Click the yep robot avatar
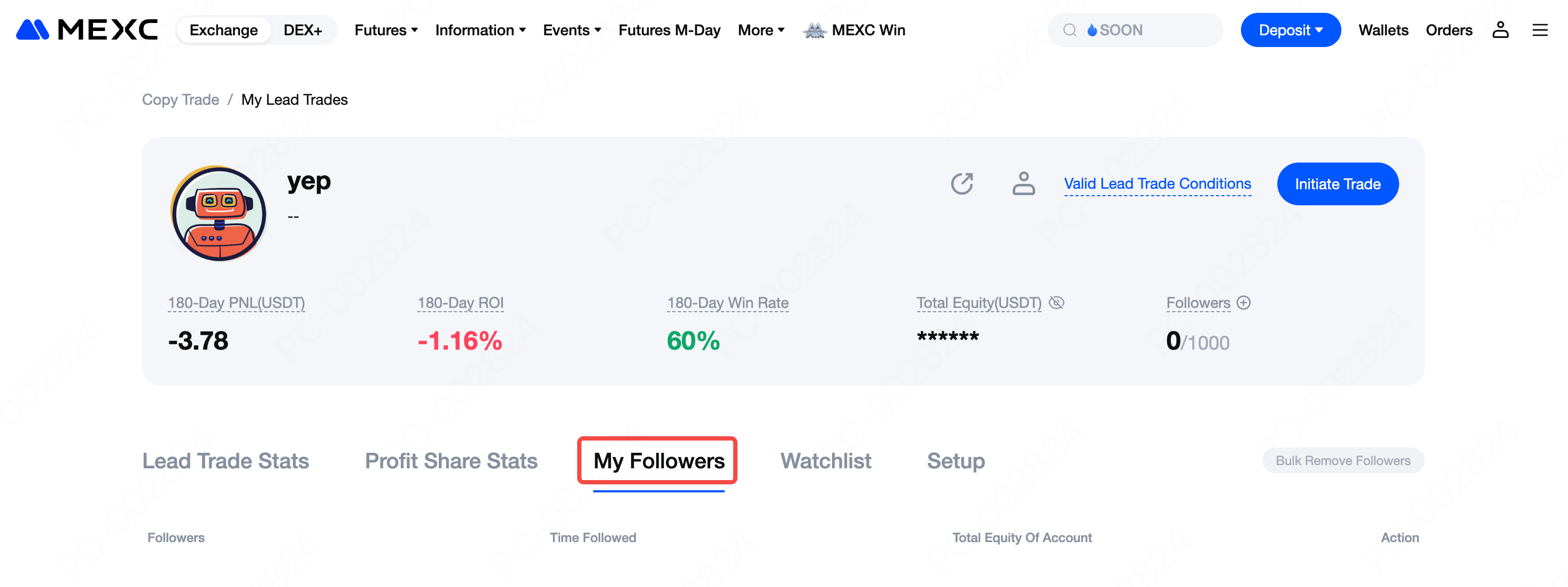 pyautogui.click(x=219, y=214)
